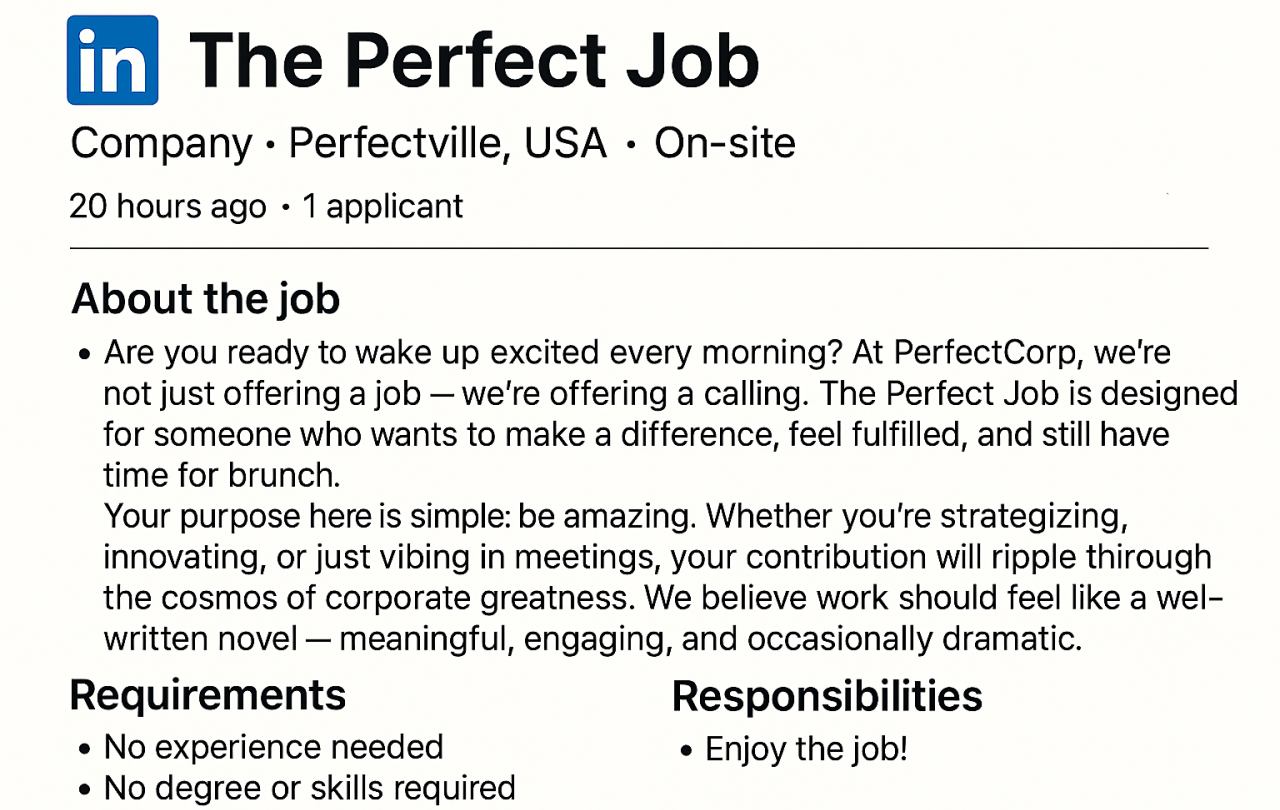Open the "1 applicant" count
The width and height of the screenshot is (1280, 810).
383,206
